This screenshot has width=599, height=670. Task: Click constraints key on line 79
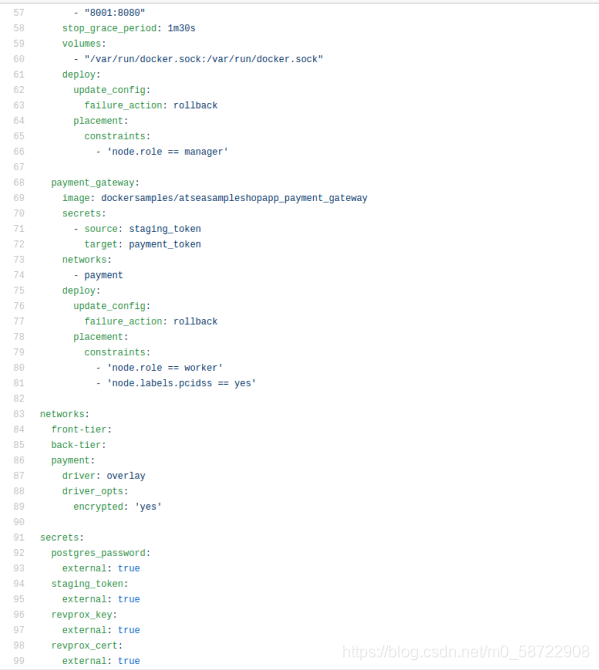pos(115,353)
